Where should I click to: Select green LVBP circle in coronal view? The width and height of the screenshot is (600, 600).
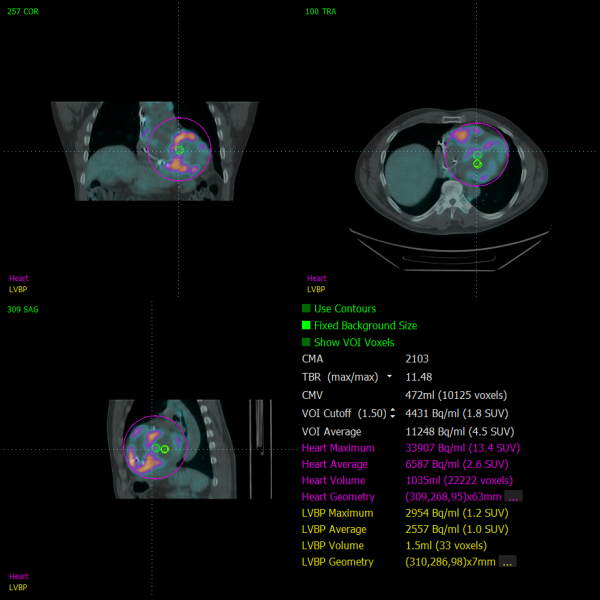(x=179, y=150)
